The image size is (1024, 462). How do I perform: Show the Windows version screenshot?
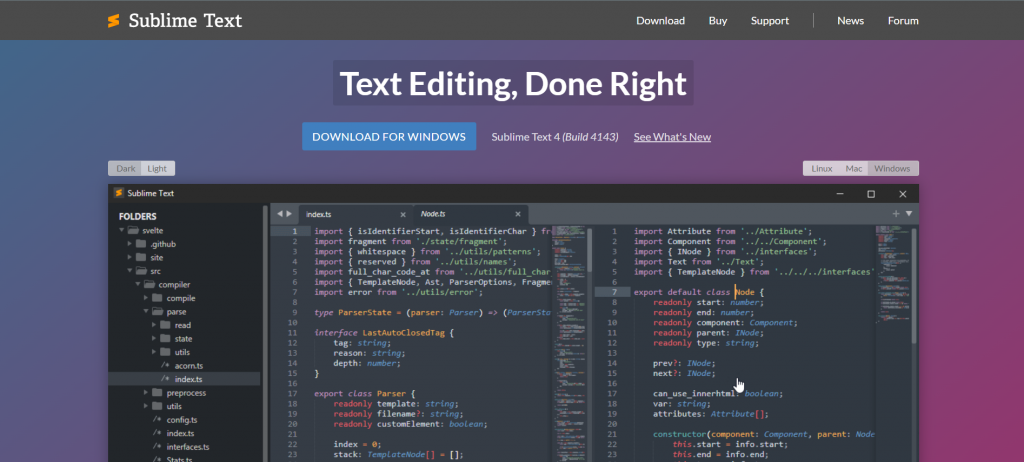(x=893, y=169)
